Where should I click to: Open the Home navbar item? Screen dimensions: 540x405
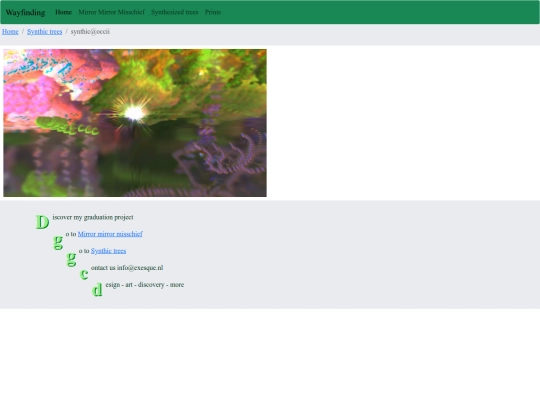pos(63,12)
